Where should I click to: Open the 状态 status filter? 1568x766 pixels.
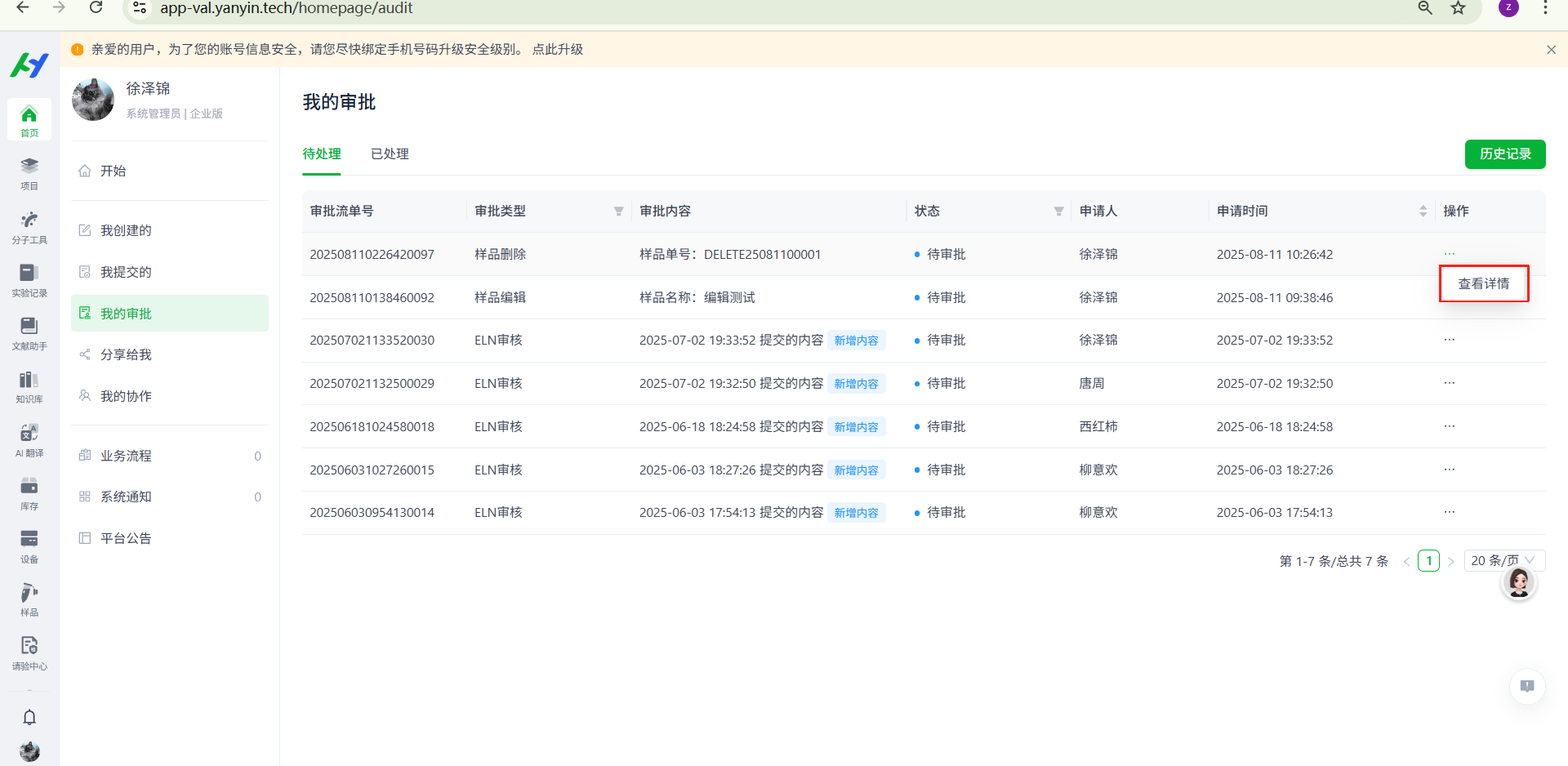tap(1058, 211)
